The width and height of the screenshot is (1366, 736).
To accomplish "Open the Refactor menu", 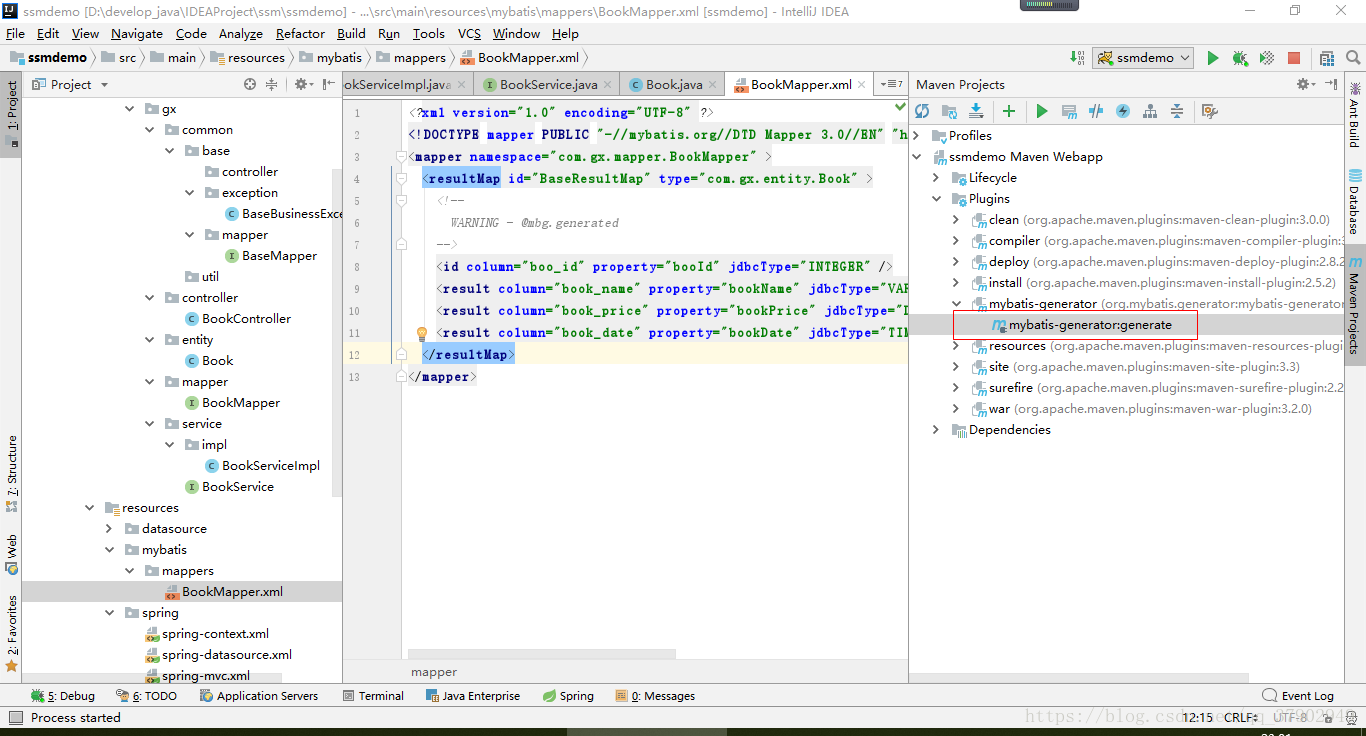I will [300, 33].
